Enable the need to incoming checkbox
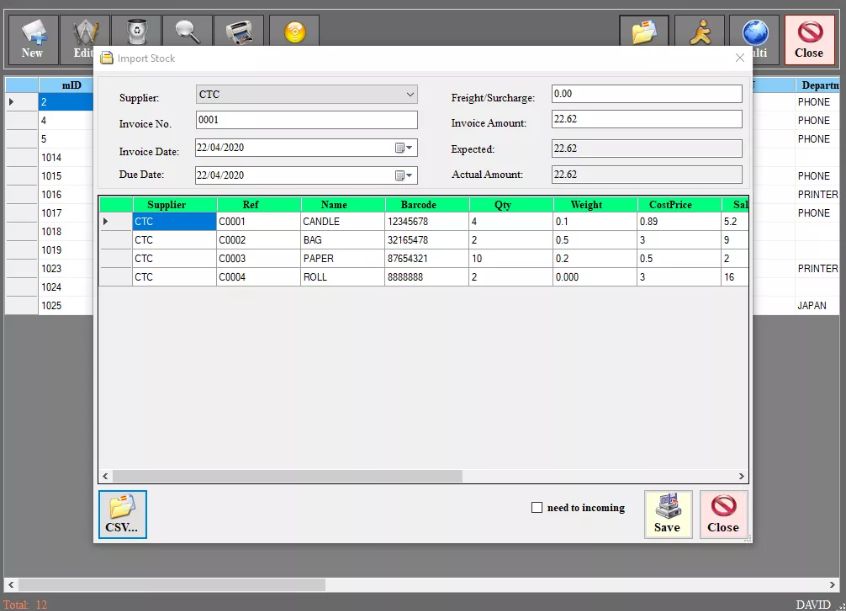 pyautogui.click(x=537, y=508)
